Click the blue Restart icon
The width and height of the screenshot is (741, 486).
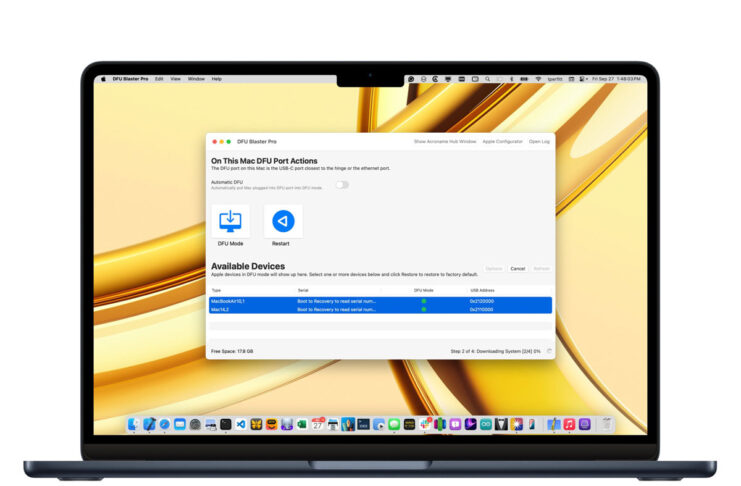(x=283, y=221)
